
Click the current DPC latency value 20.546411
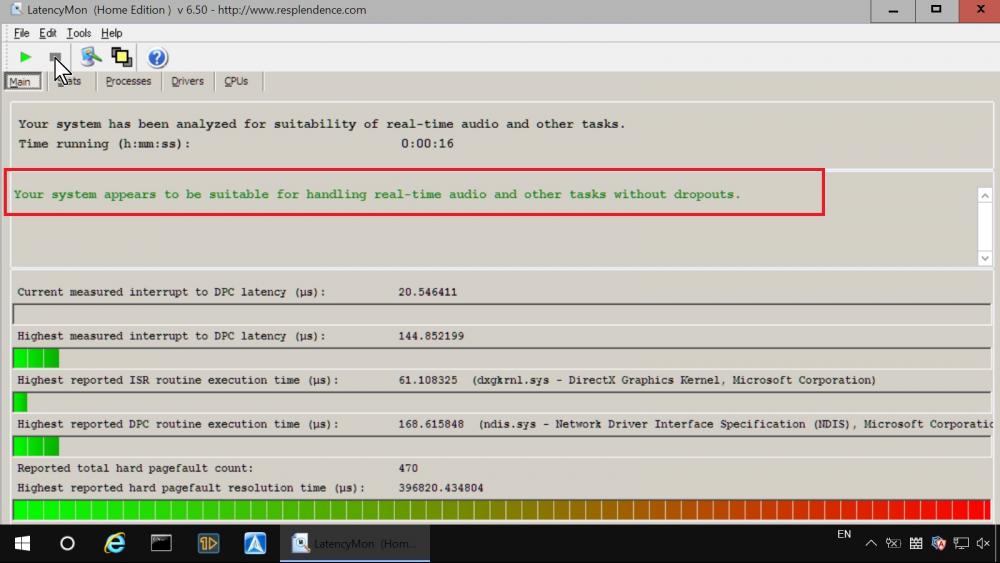click(427, 292)
